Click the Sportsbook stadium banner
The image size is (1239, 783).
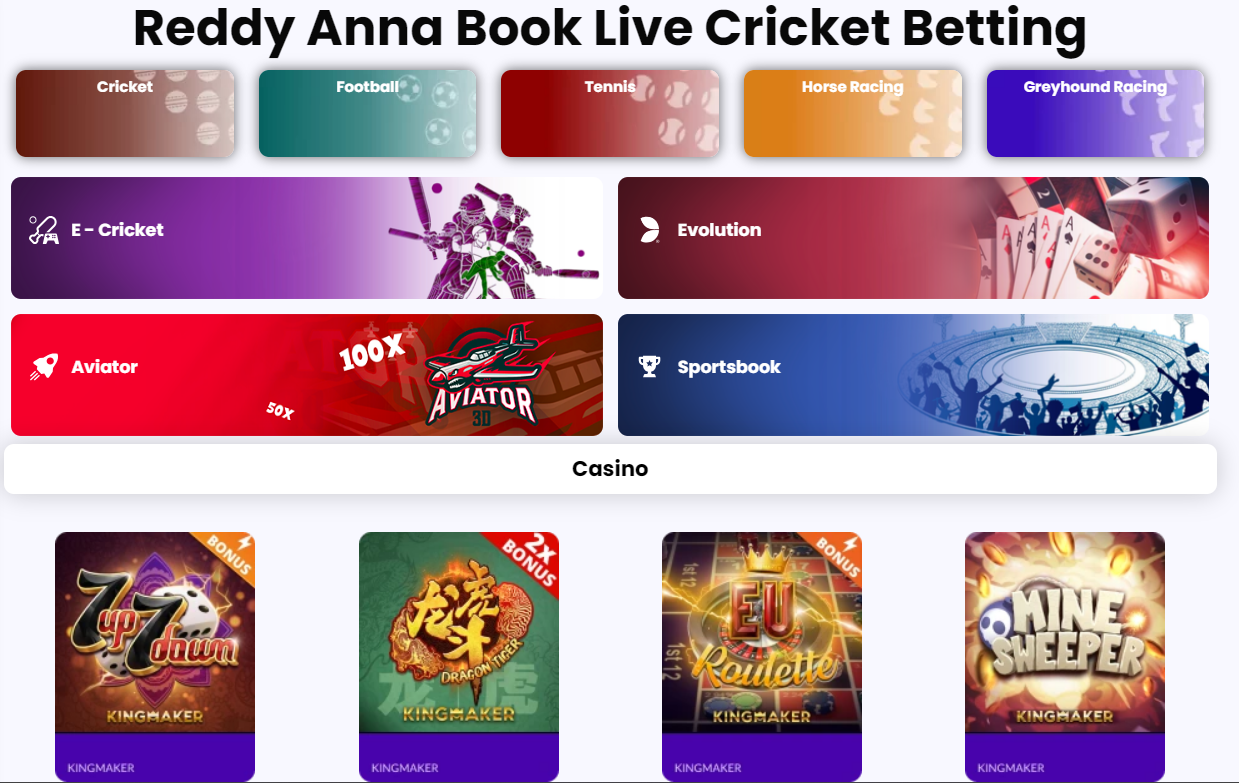tap(913, 375)
